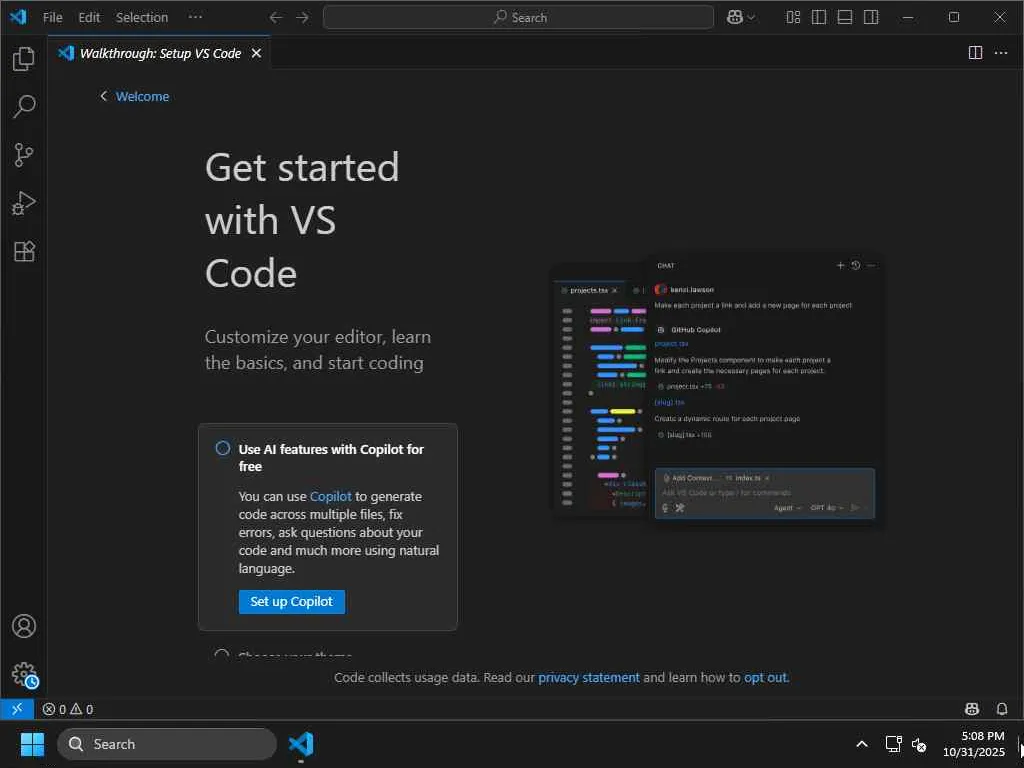Toggle the bottom Panel
Screen dimensions: 1024x768
point(845,18)
